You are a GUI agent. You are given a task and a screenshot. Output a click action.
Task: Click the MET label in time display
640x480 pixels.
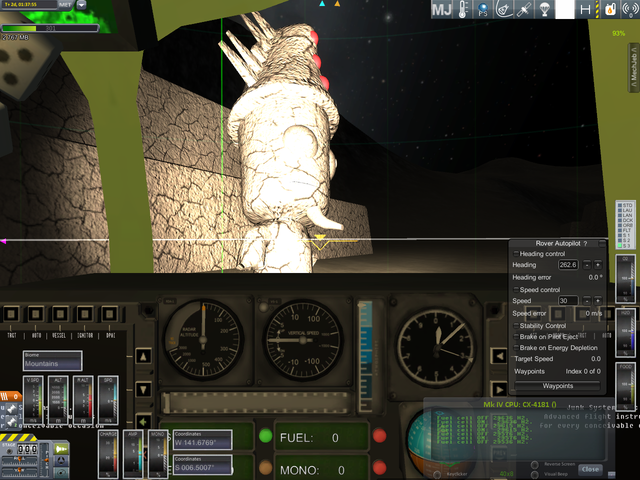pos(65,5)
